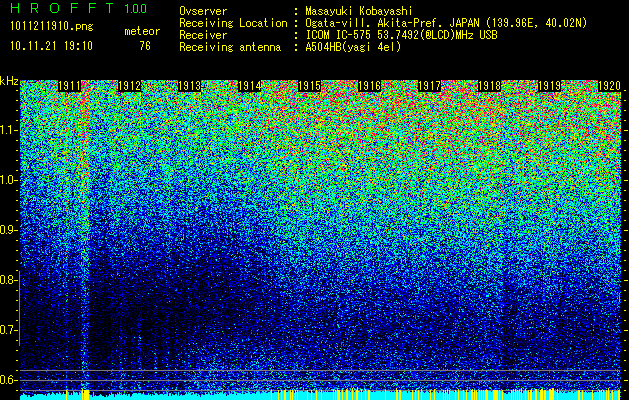Click the 0.9 frequency axis label
The image size is (629, 400).
[x=8, y=230]
